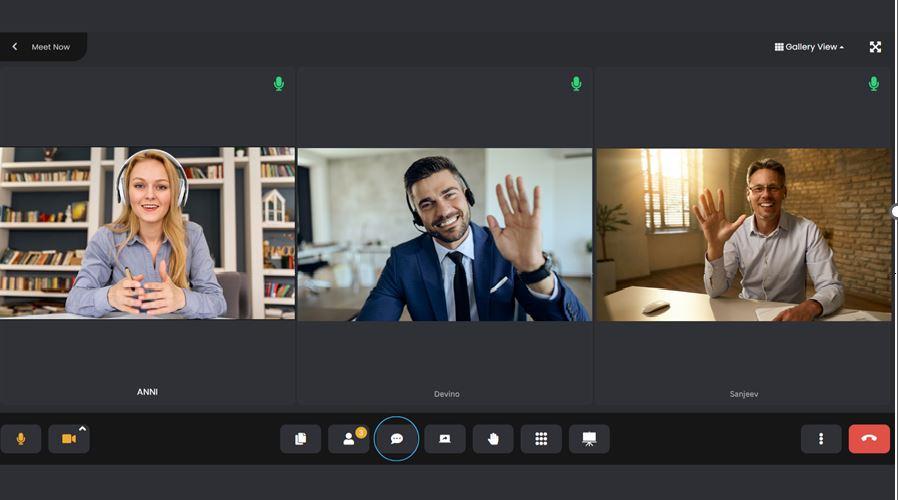Toggle Anni's green microphone indicator
The image size is (898, 500).
click(x=279, y=84)
